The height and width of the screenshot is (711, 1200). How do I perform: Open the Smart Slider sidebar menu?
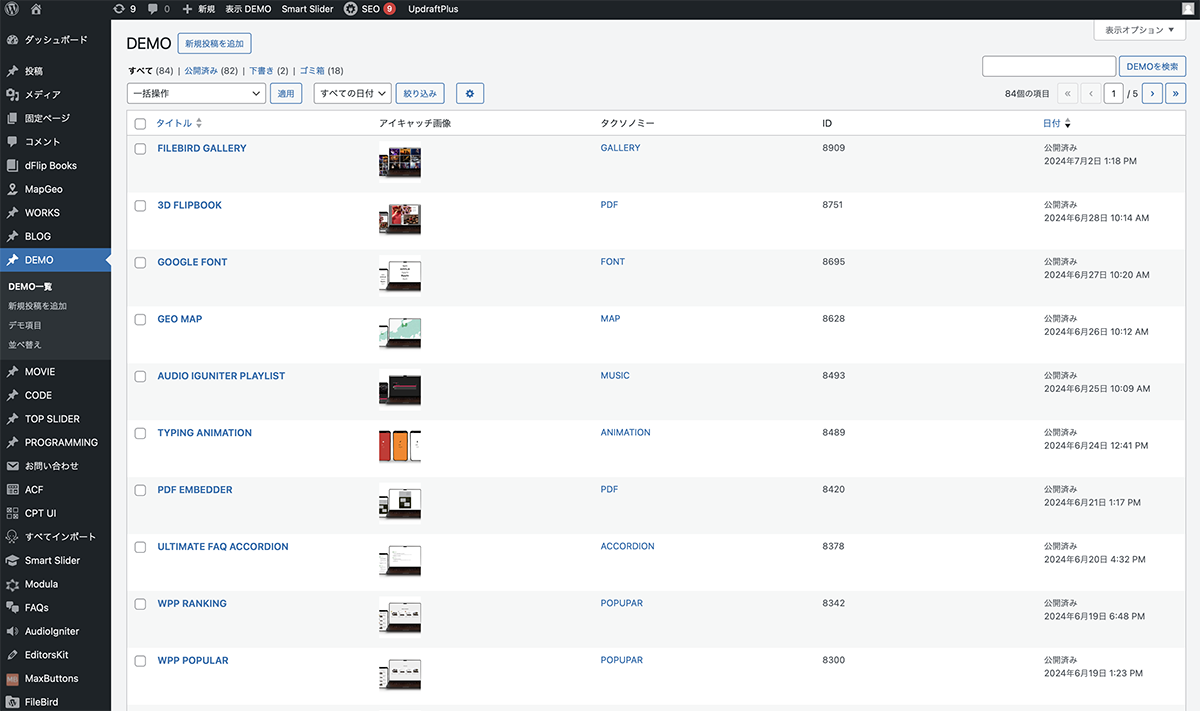pos(52,561)
